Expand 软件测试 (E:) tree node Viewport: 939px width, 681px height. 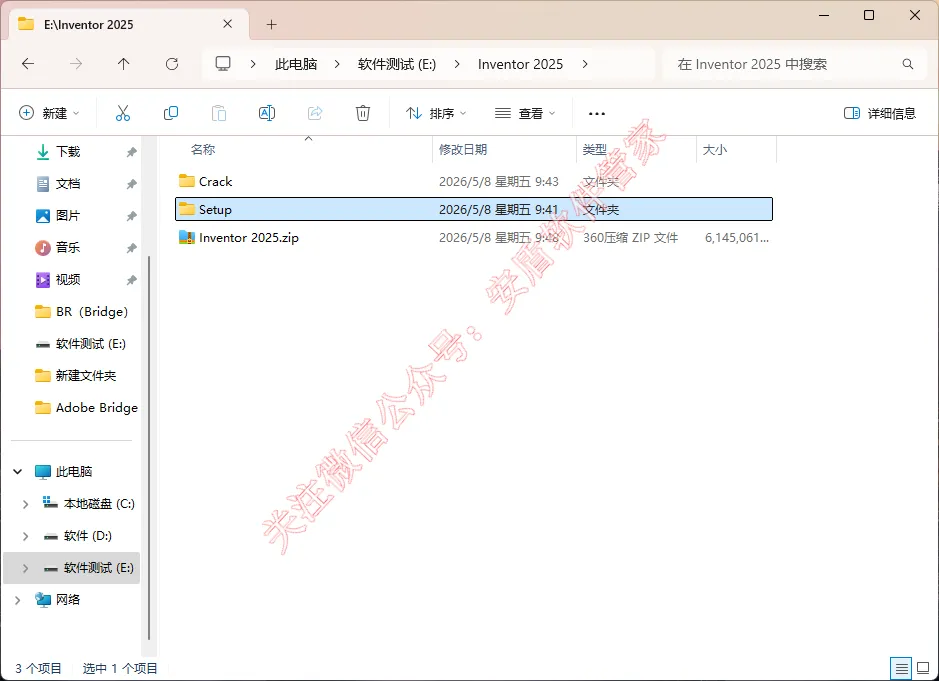[x=26, y=568]
